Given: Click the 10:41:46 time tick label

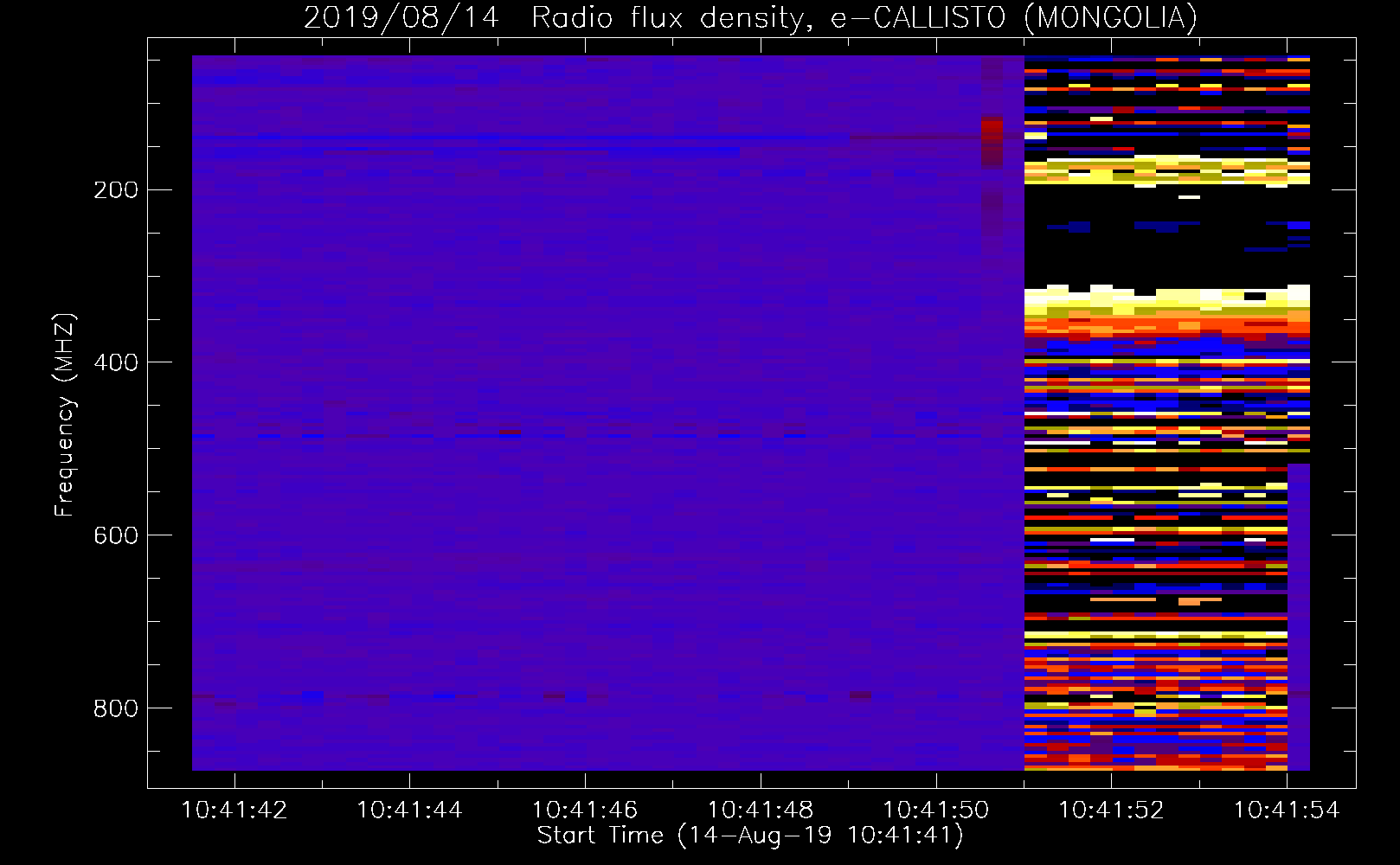Looking at the screenshot, I should click(585, 811).
